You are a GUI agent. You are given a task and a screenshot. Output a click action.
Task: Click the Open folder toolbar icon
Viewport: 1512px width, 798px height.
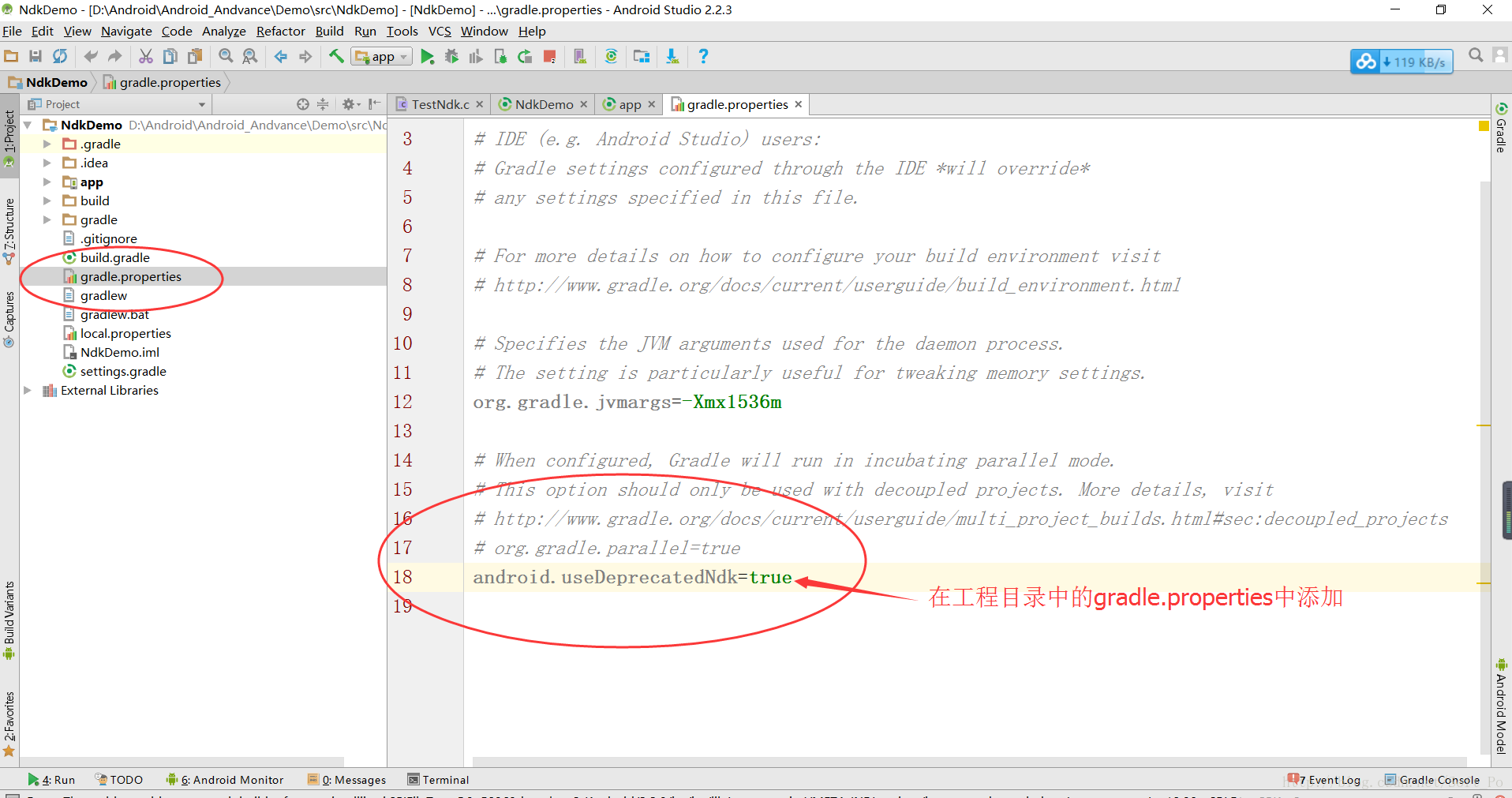(11, 56)
